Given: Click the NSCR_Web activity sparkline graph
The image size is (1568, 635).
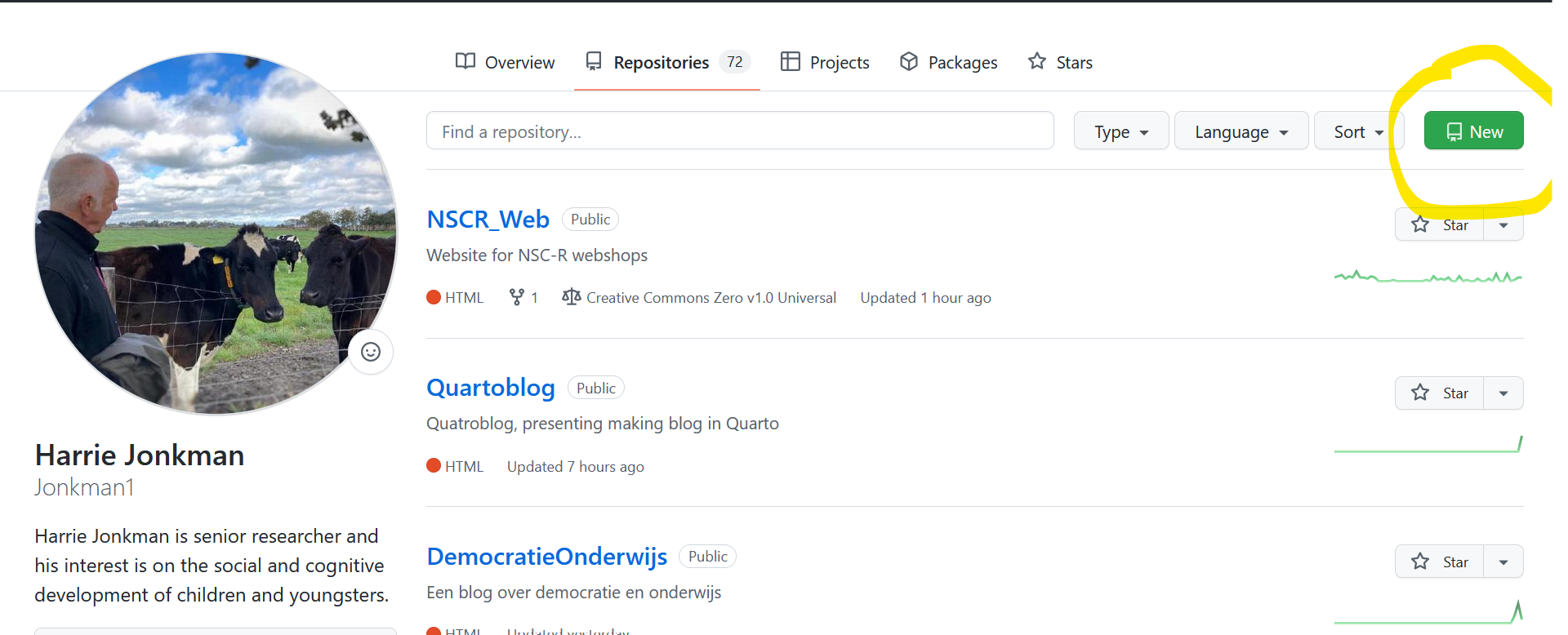Looking at the screenshot, I should 1428,278.
